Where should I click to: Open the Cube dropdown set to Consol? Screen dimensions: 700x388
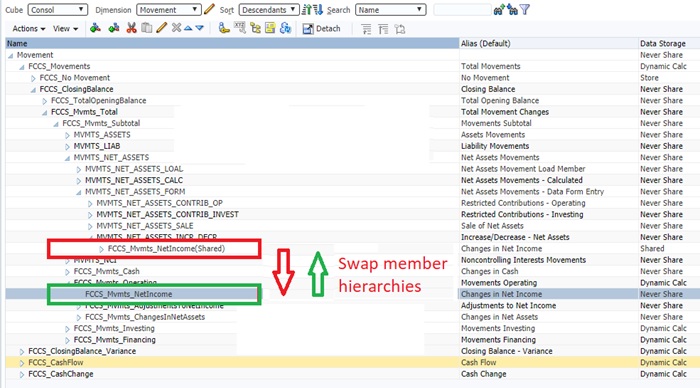[58, 10]
